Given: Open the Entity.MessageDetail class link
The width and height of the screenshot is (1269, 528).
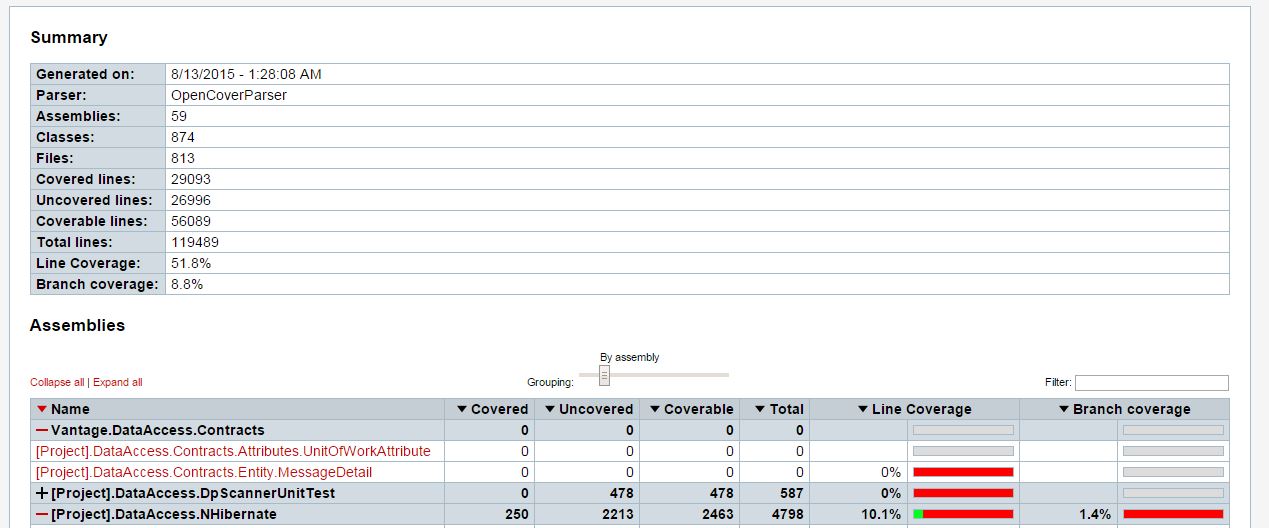Looking at the screenshot, I should point(204,472).
